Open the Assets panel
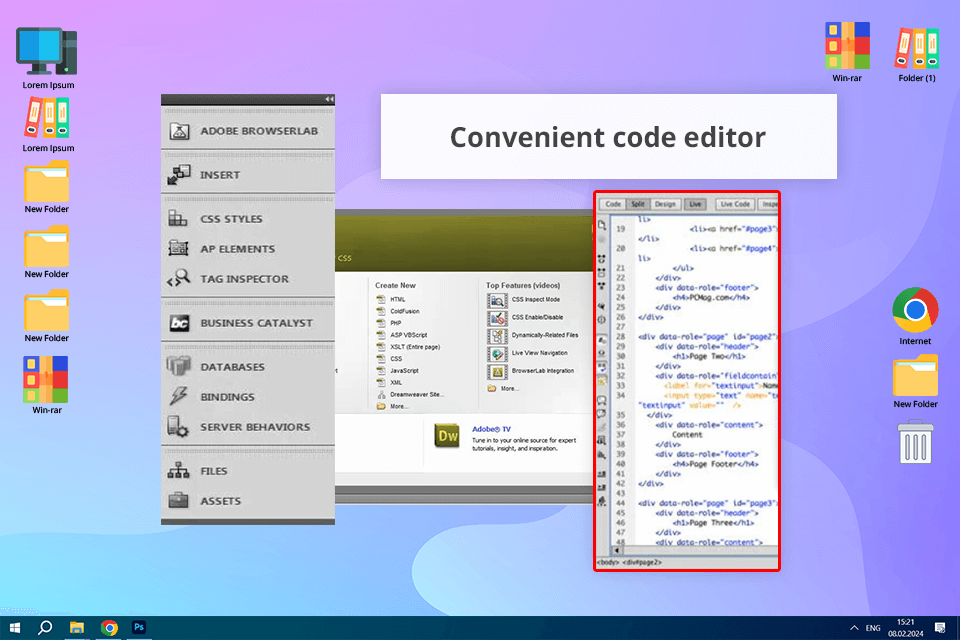960x640 pixels. 248,501
